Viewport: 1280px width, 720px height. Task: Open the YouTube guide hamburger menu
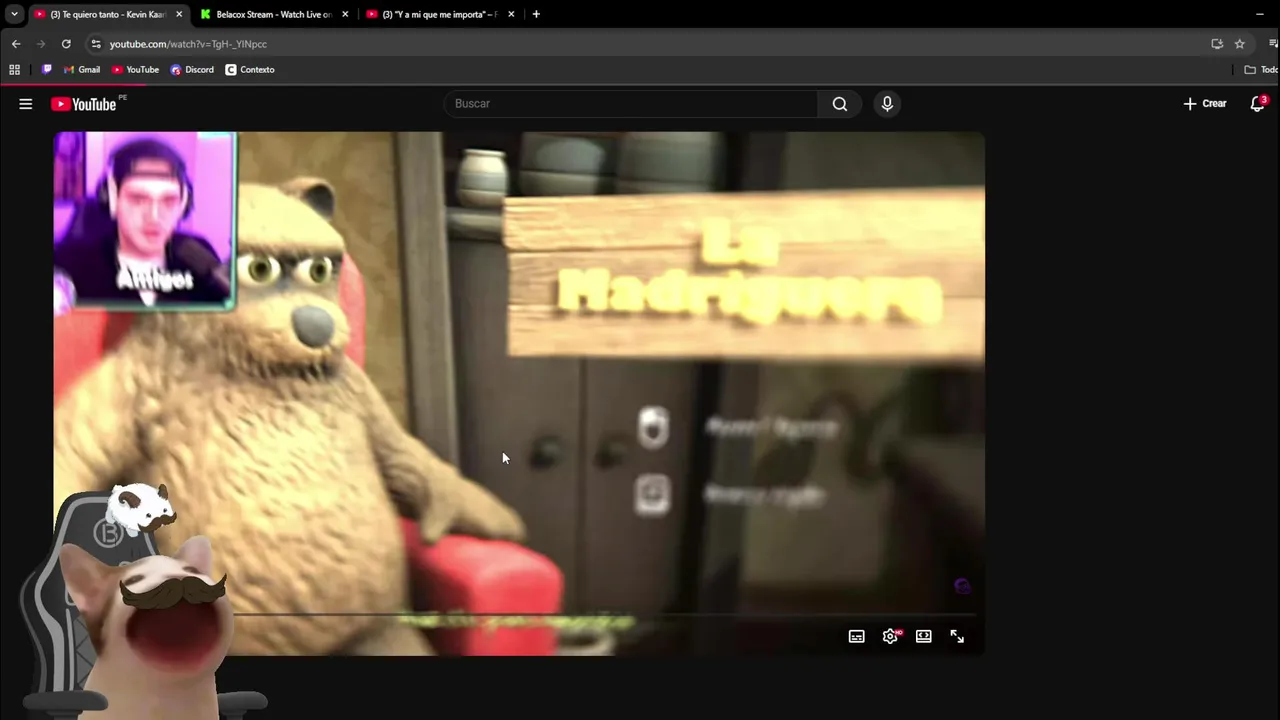click(26, 104)
